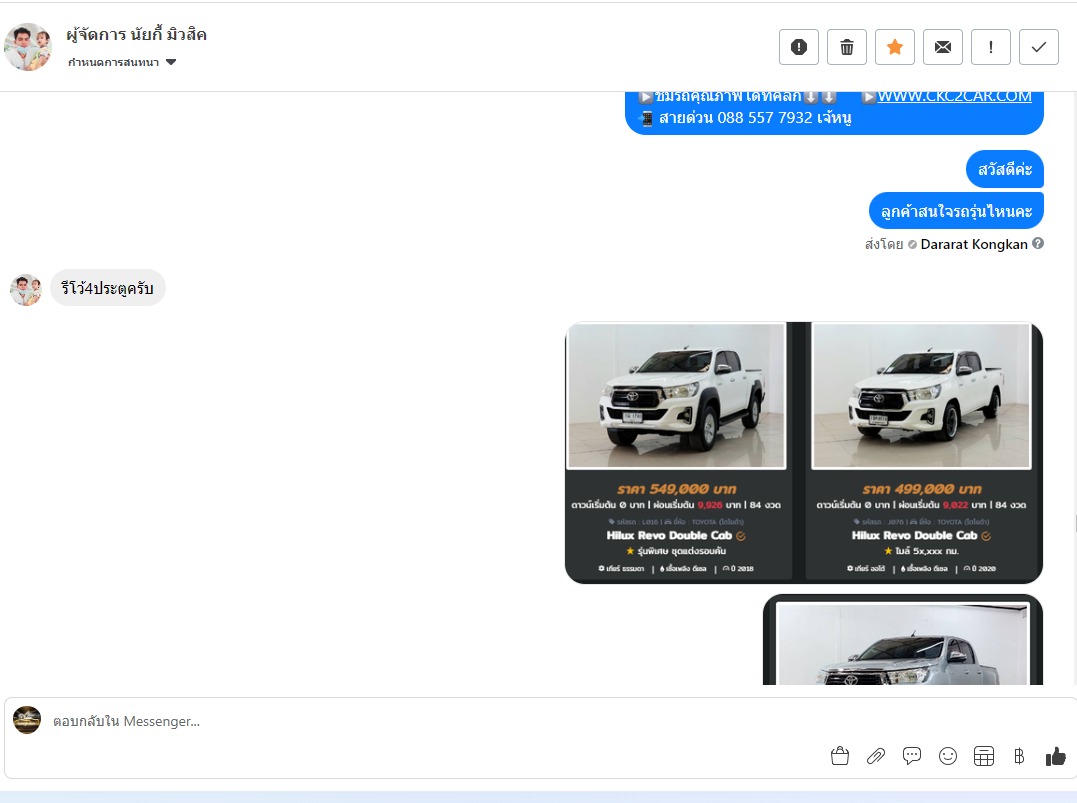Mark as unread with envelope icon
This screenshot has width=1077, height=803.
pos(943,47)
